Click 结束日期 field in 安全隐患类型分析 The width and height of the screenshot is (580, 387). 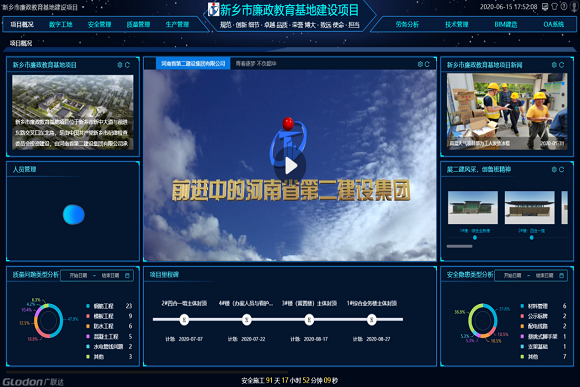click(544, 276)
